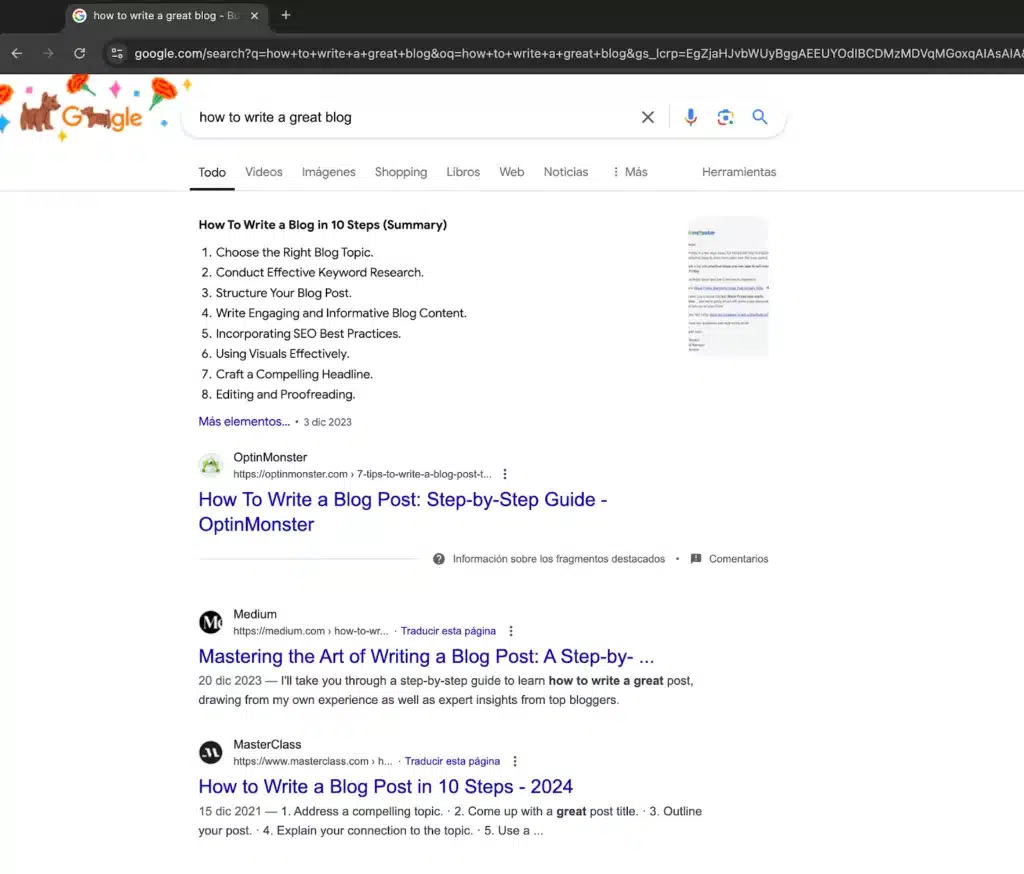Click the Medium site favicon

click(x=211, y=622)
